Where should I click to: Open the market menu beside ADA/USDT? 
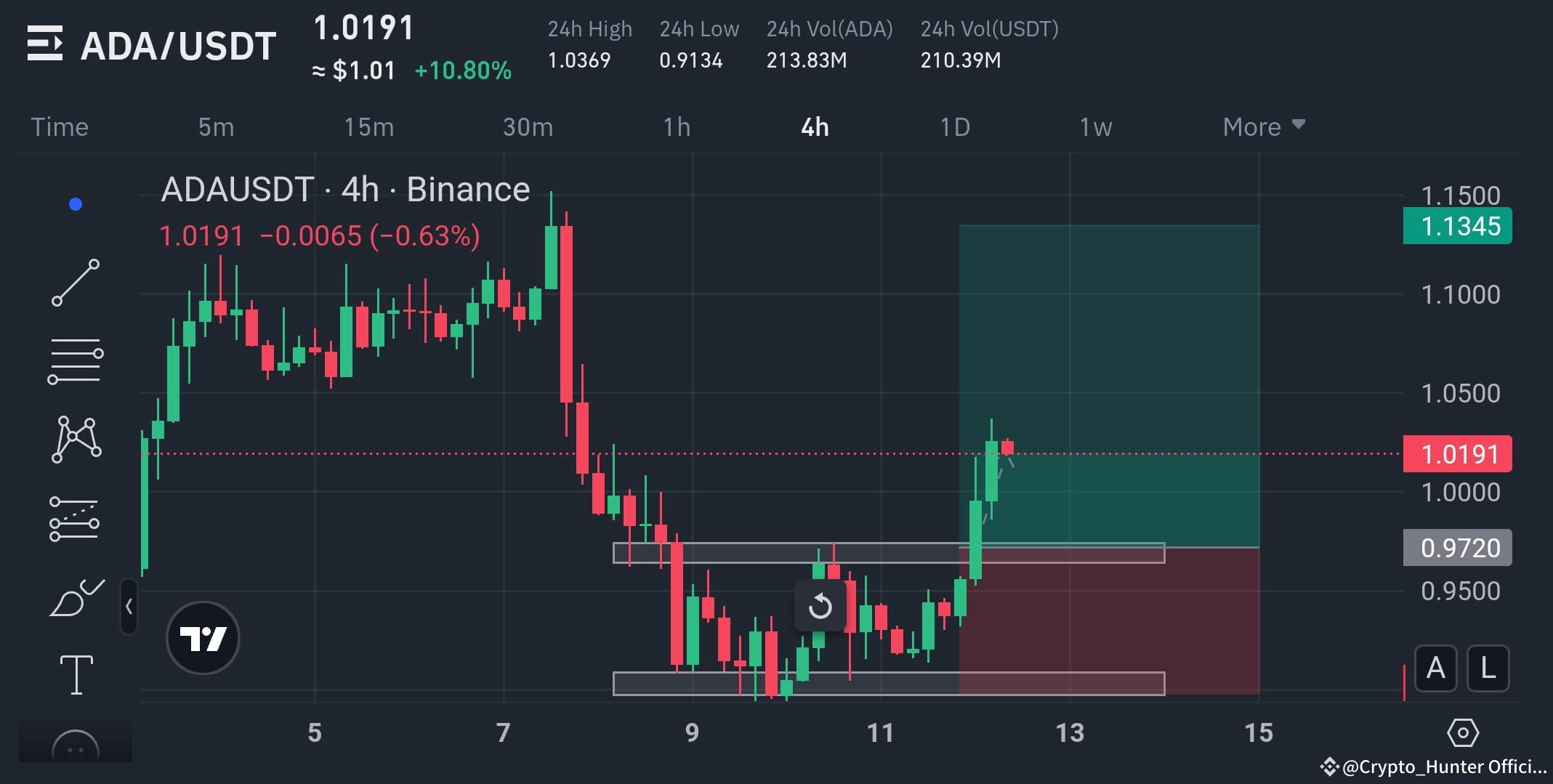coord(46,44)
